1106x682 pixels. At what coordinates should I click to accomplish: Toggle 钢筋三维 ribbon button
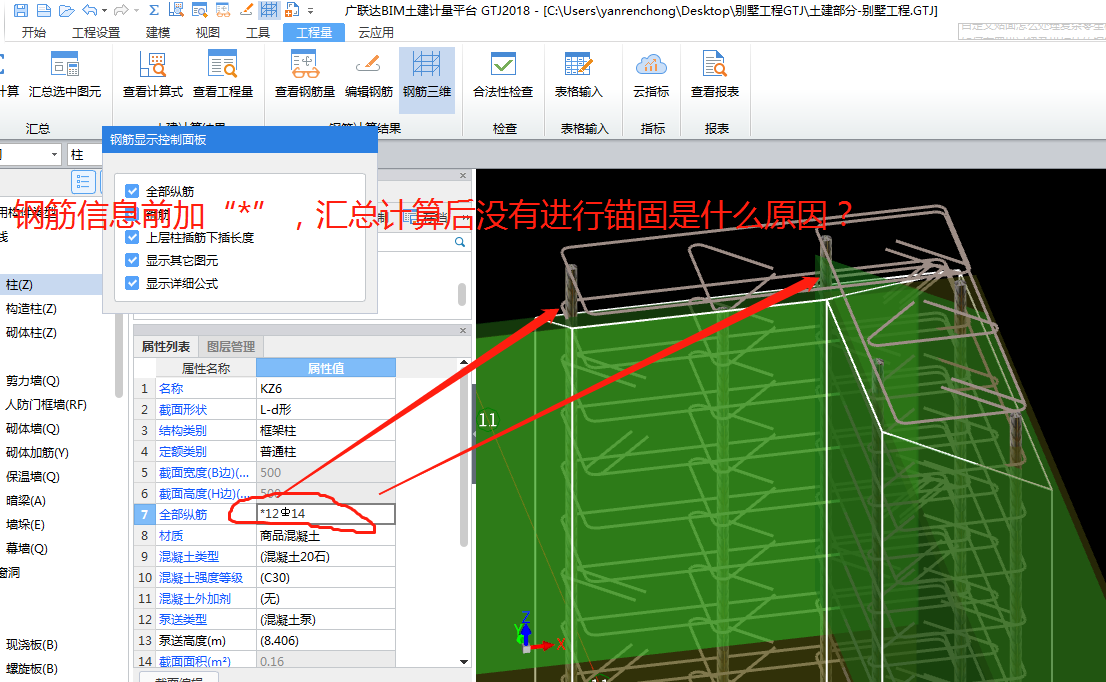click(x=427, y=79)
